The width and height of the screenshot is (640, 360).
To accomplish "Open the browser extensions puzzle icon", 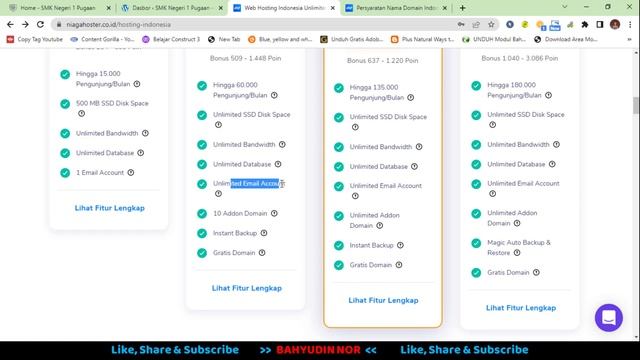I will 585,24.
